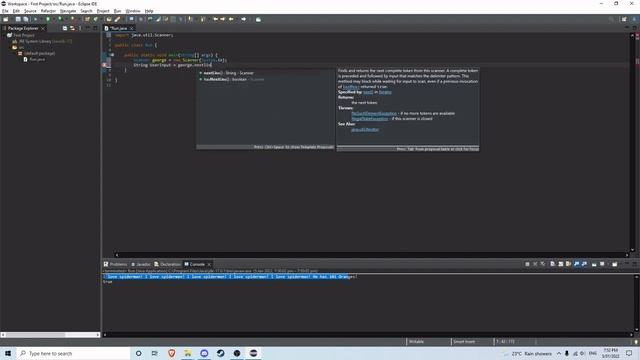Click the Forward navigation arrow in toolbar
The width and height of the screenshot is (640, 360).
(244, 19)
